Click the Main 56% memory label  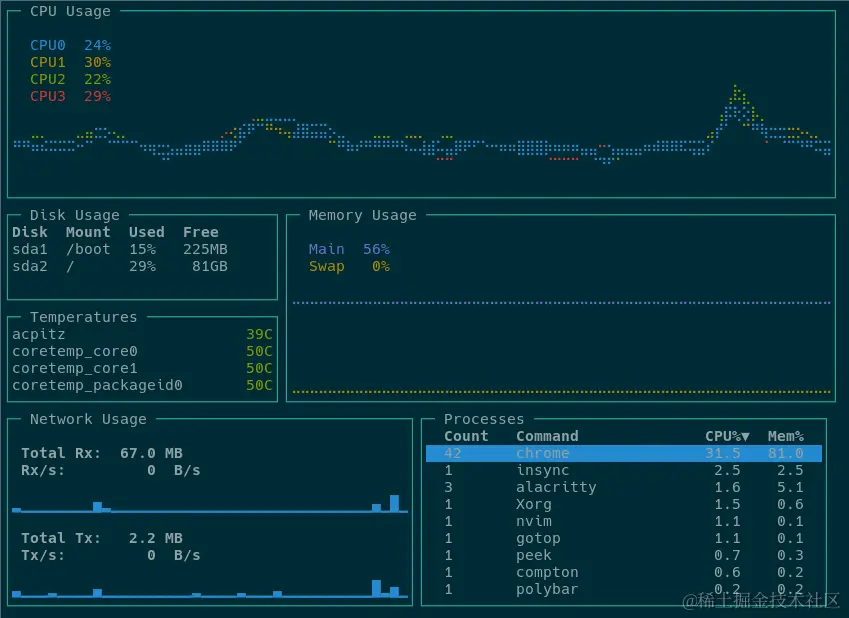pos(349,249)
